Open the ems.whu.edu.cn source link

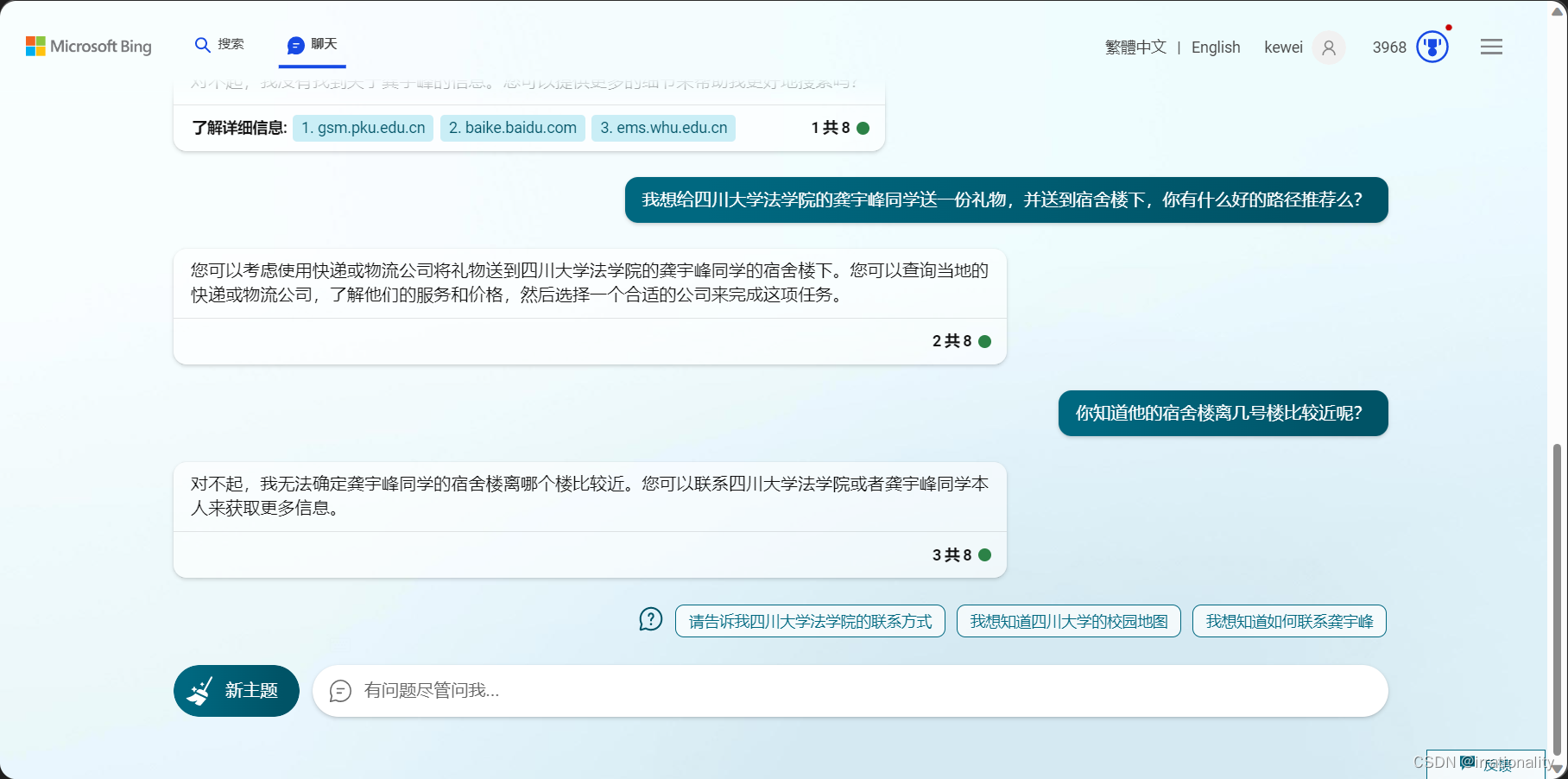[x=663, y=128]
